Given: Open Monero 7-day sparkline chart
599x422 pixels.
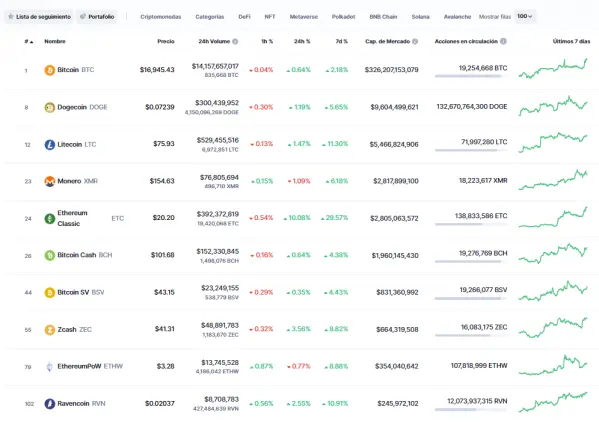Looking at the screenshot, I should point(553,180).
